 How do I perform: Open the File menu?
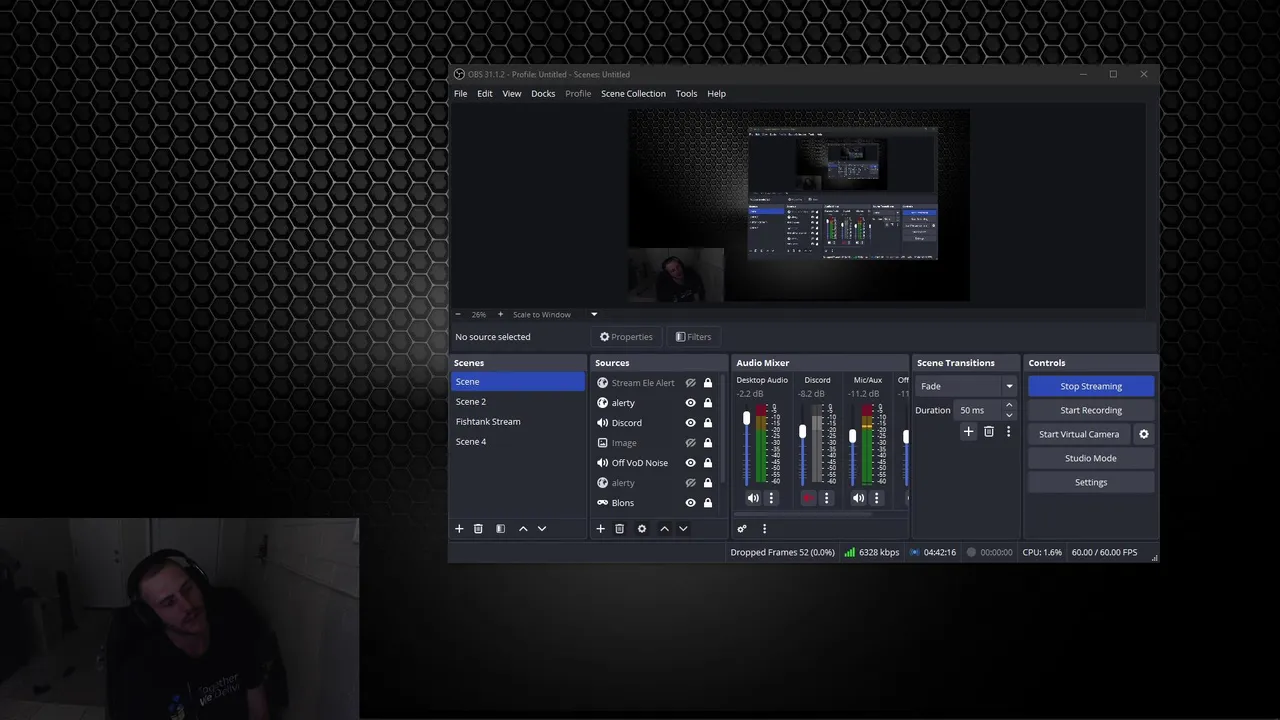460,93
